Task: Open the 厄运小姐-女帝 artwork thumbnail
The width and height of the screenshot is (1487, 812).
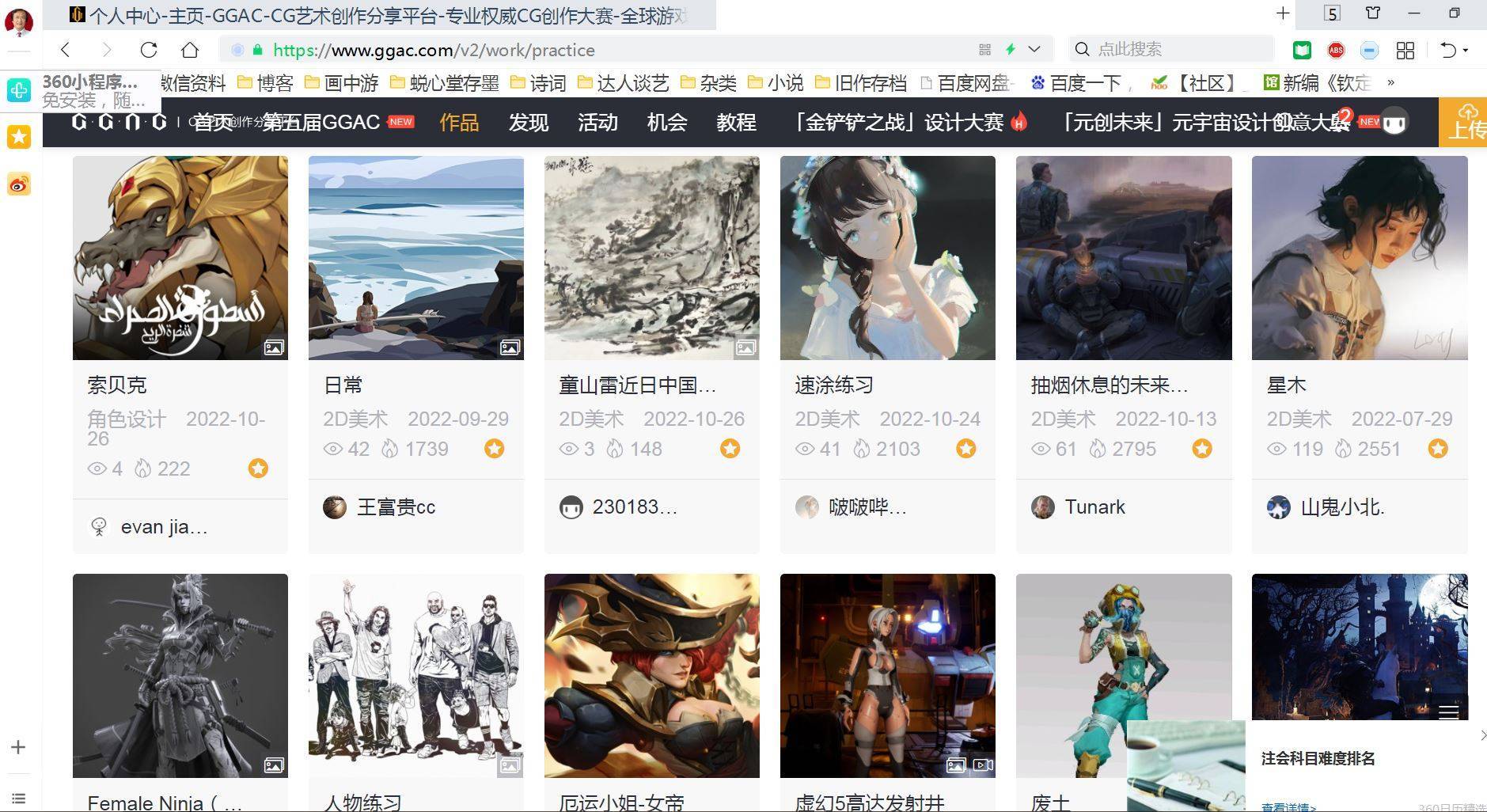Action: (x=652, y=676)
